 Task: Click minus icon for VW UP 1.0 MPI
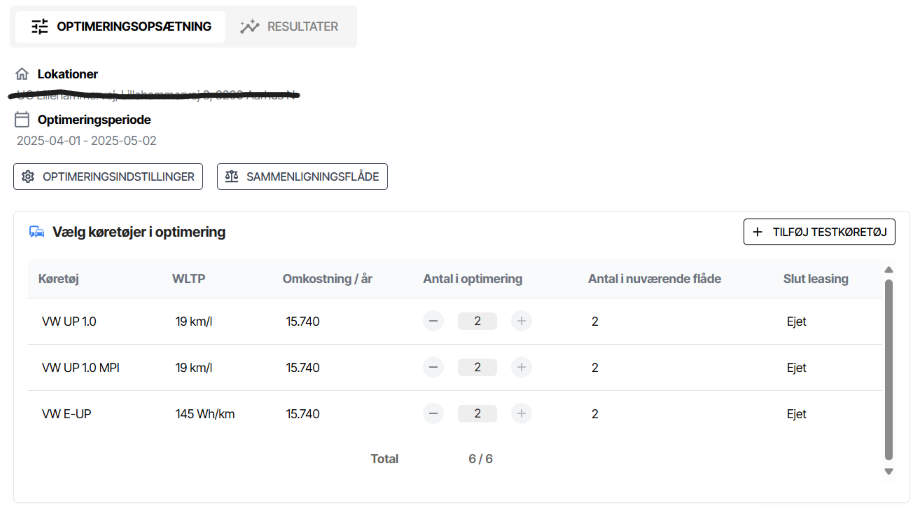pos(433,367)
